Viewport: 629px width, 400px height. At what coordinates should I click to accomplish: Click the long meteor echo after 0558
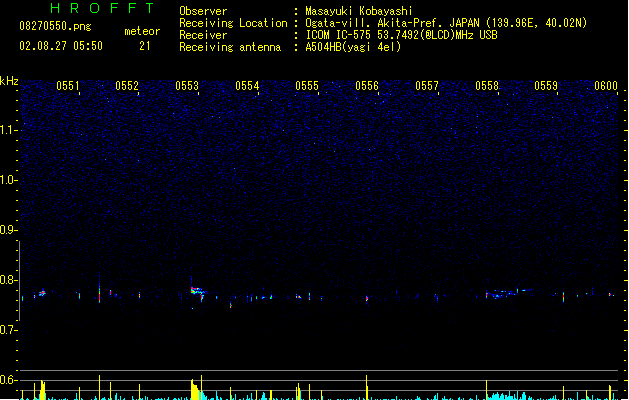tap(509, 293)
